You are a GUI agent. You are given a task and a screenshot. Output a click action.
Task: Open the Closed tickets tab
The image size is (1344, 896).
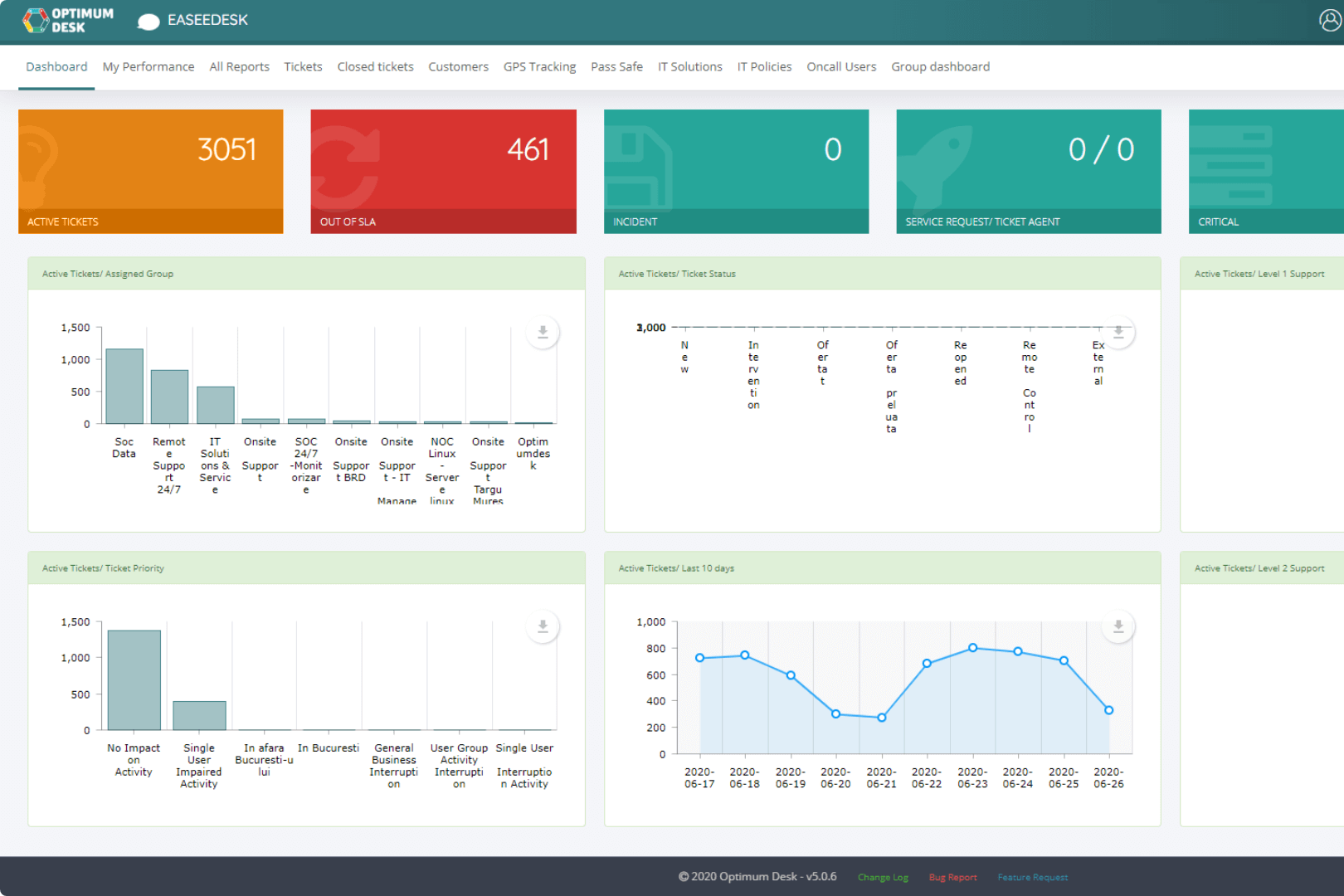tap(375, 66)
